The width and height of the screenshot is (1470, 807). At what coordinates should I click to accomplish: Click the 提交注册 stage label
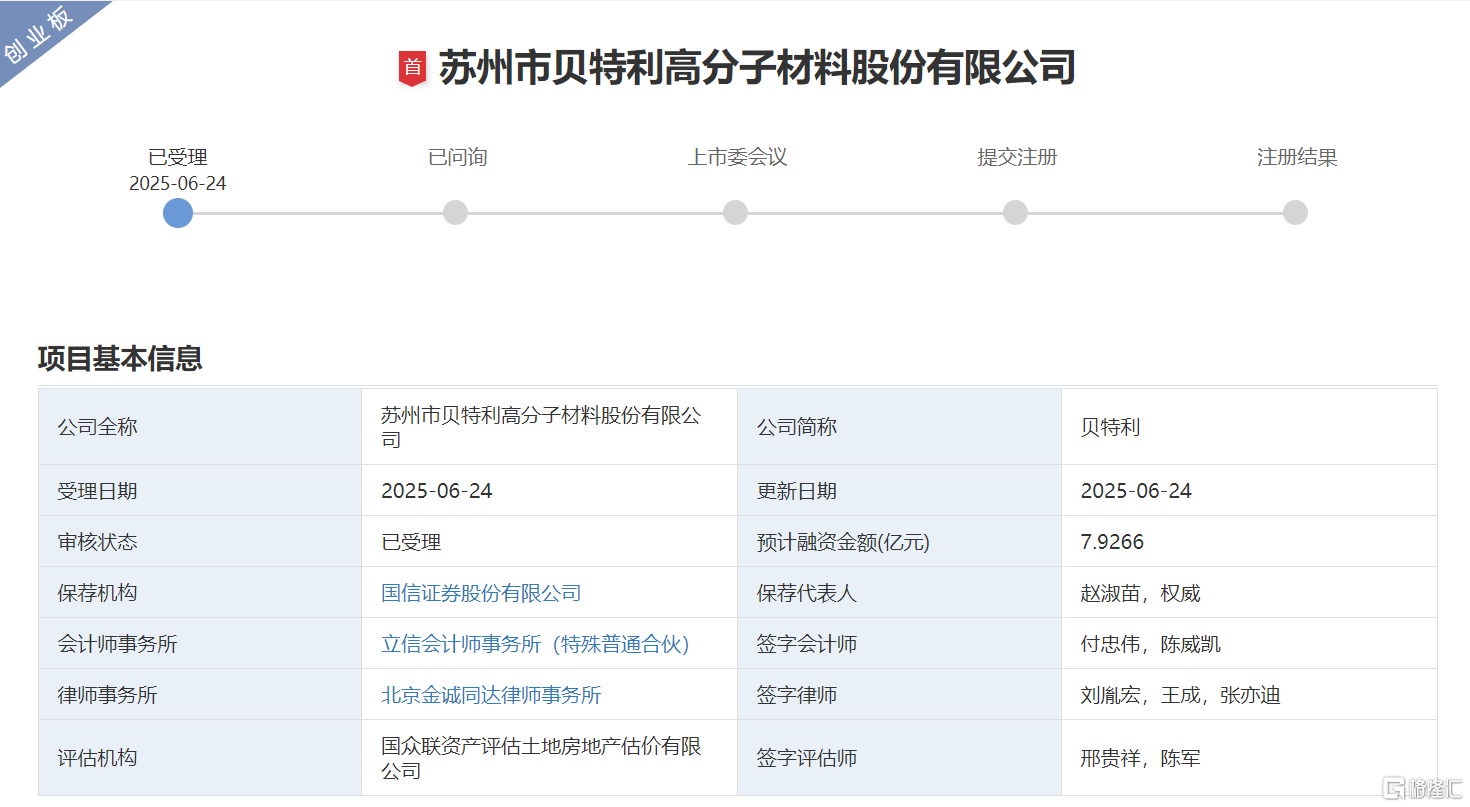tap(1017, 157)
